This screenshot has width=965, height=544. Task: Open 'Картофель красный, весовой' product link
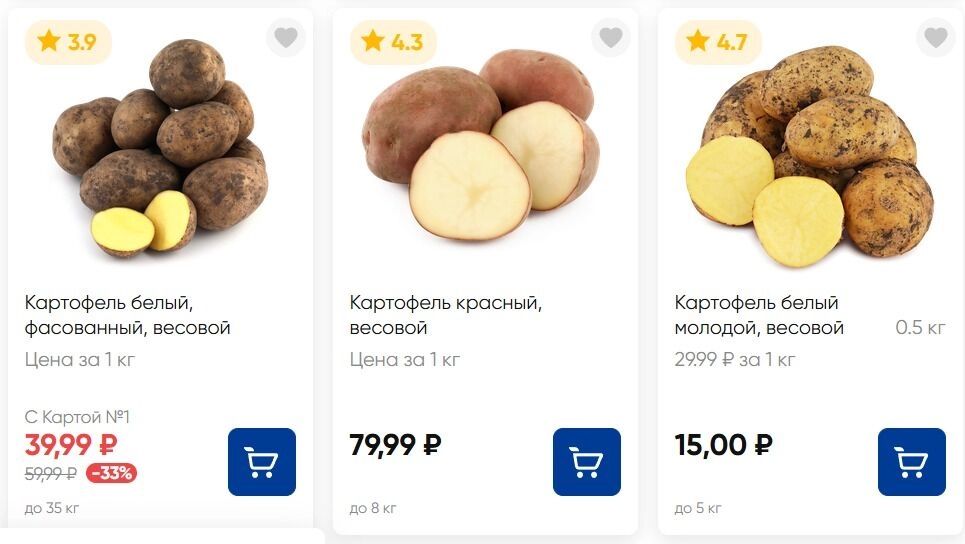pyautogui.click(x=445, y=315)
